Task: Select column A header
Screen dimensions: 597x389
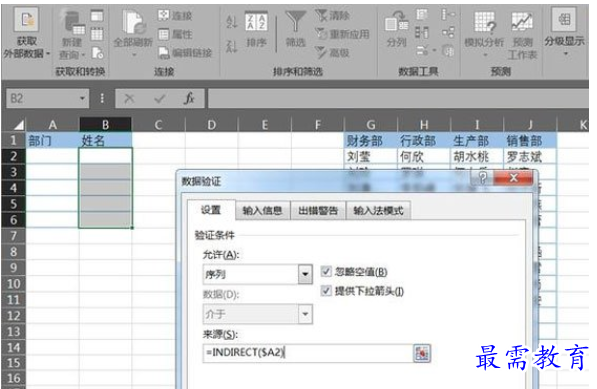Action: [53, 124]
